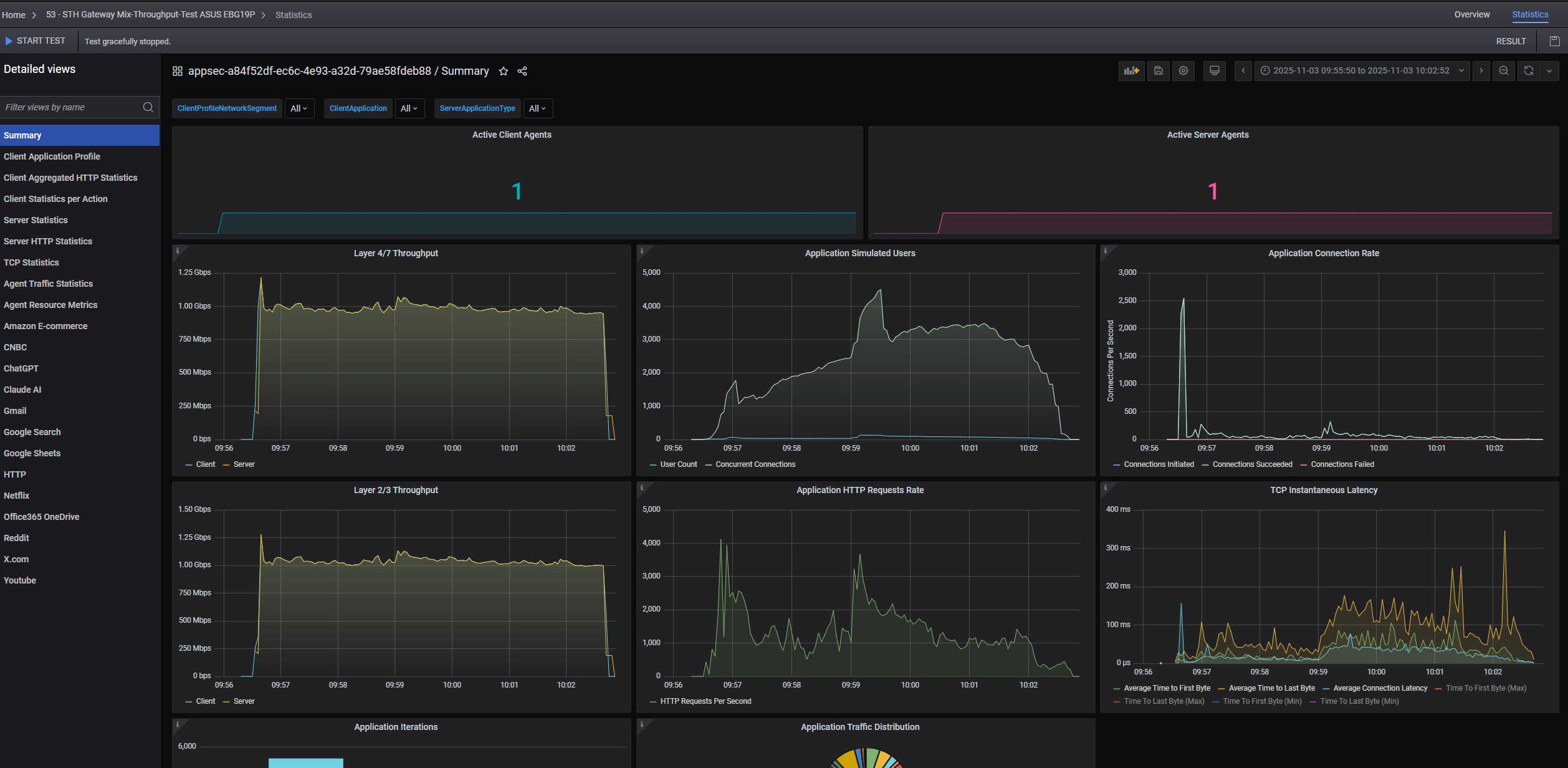Switch to the Overview tab
The image size is (1568, 768).
(x=1471, y=14)
